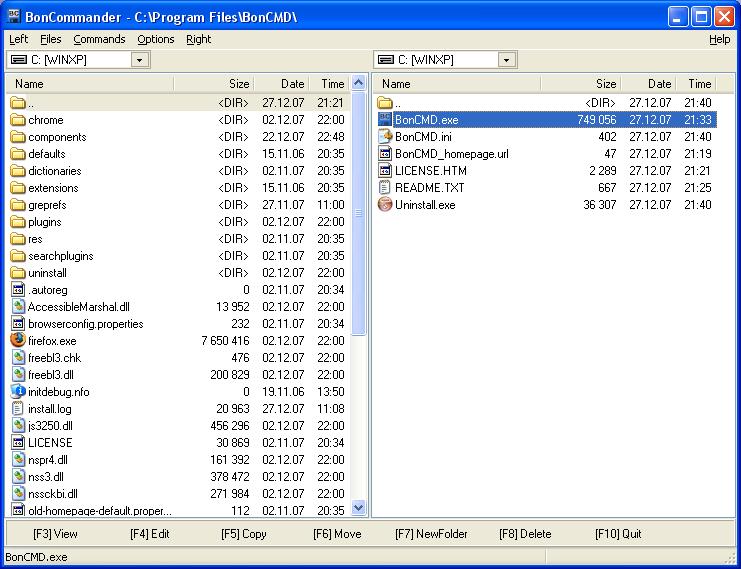Open the left panel drive dropdown
741x569 pixels.
(x=139, y=60)
